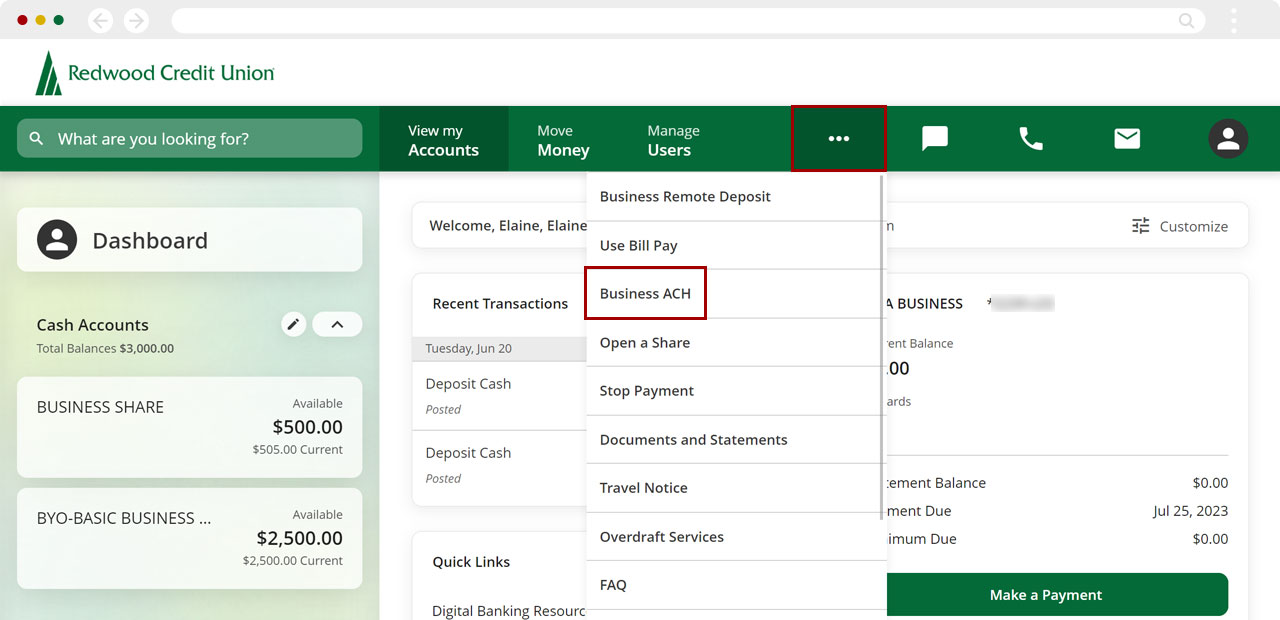The width and height of the screenshot is (1280, 620).
Task: Open the Dashboard card in the sidebar
Action: [190, 240]
